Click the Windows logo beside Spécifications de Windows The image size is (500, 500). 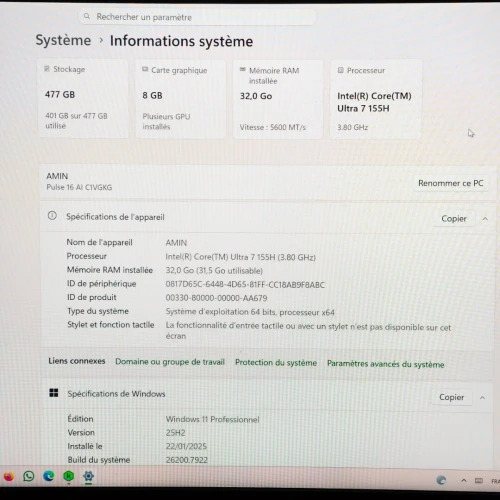(x=54, y=393)
